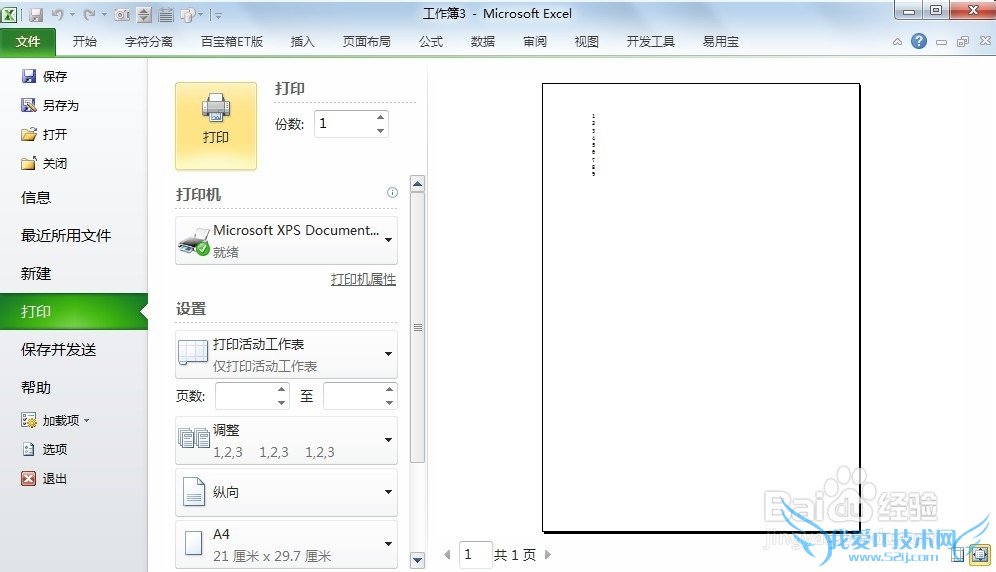This screenshot has width=996, height=572.
Task: Click the copies (份数) number field
Action: point(344,124)
